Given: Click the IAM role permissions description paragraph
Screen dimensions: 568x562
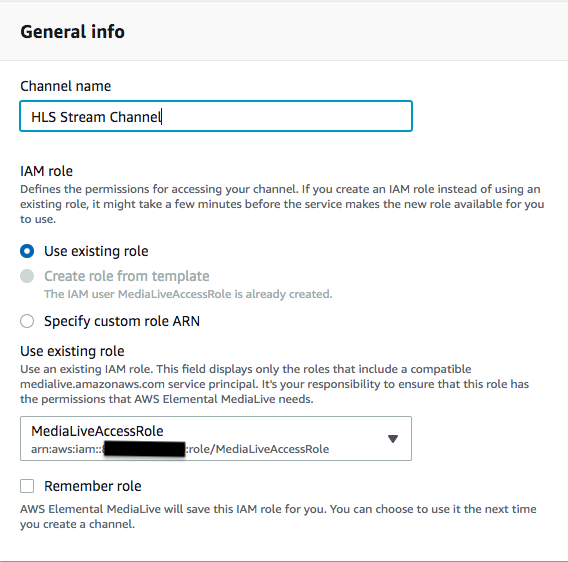Looking at the screenshot, I should (x=282, y=204).
